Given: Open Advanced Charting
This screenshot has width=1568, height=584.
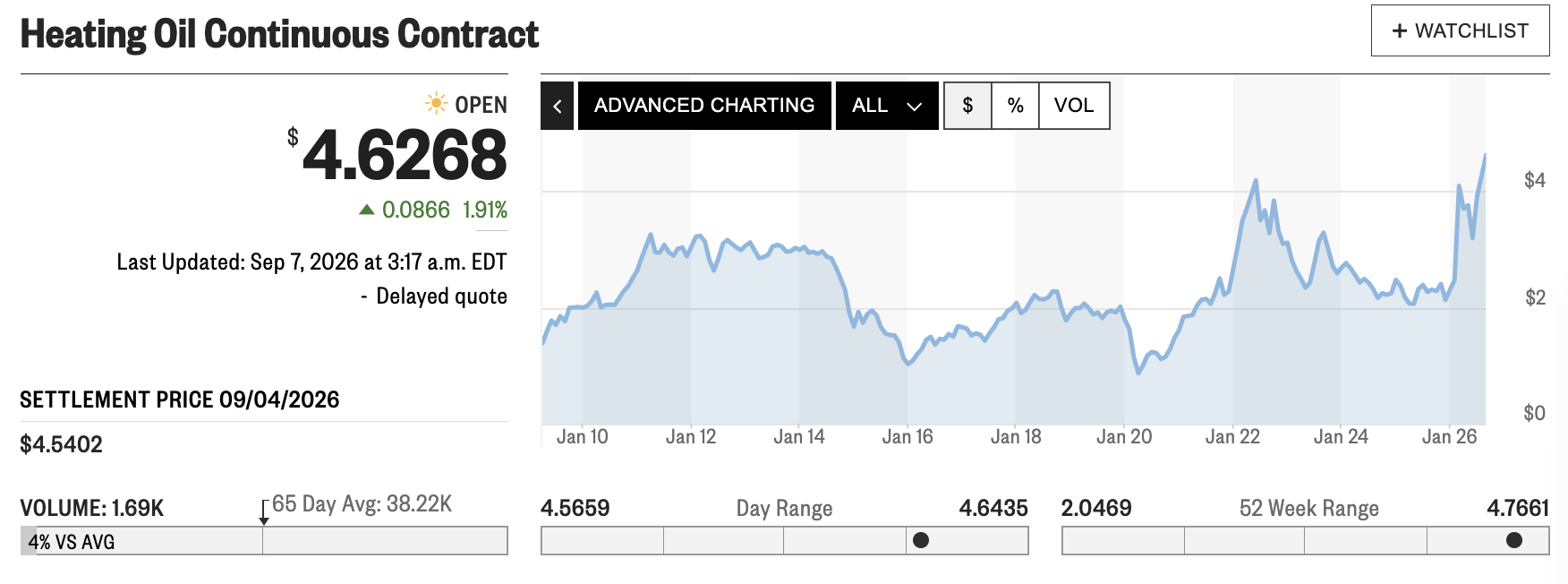Looking at the screenshot, I should pyautogui.click(x=704, y=106).
